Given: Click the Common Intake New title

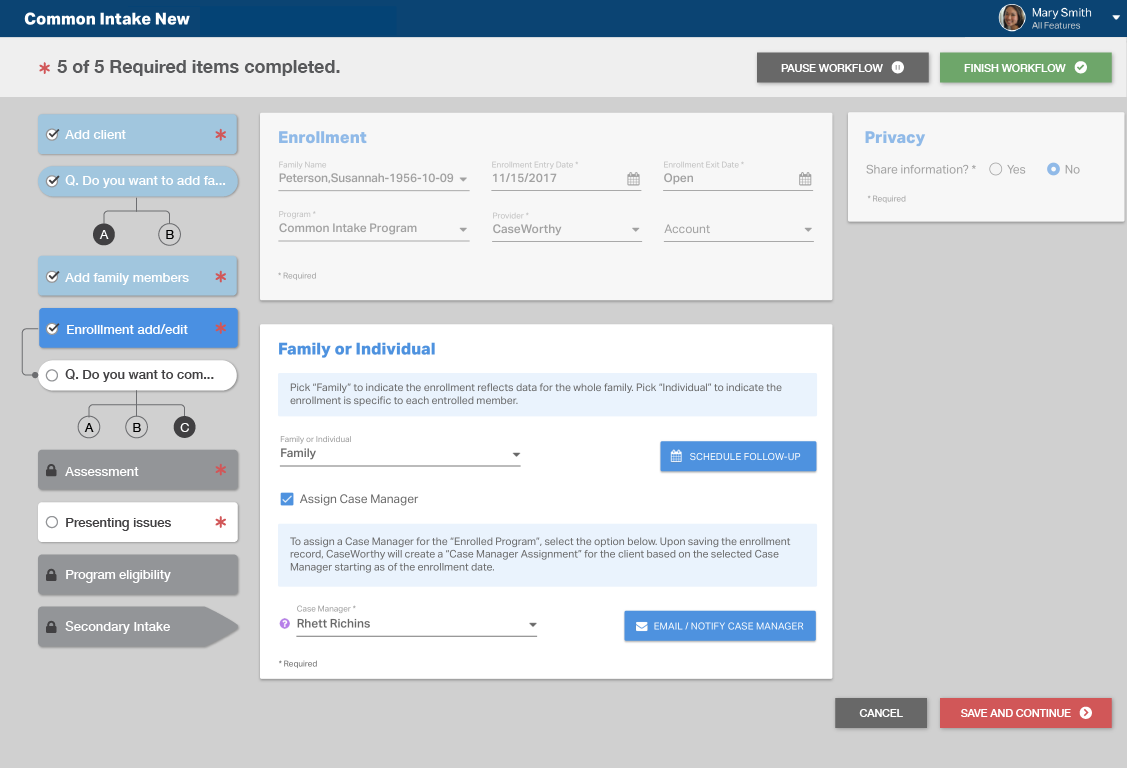Looking at the screenshot, I should [x=107, y=19].
